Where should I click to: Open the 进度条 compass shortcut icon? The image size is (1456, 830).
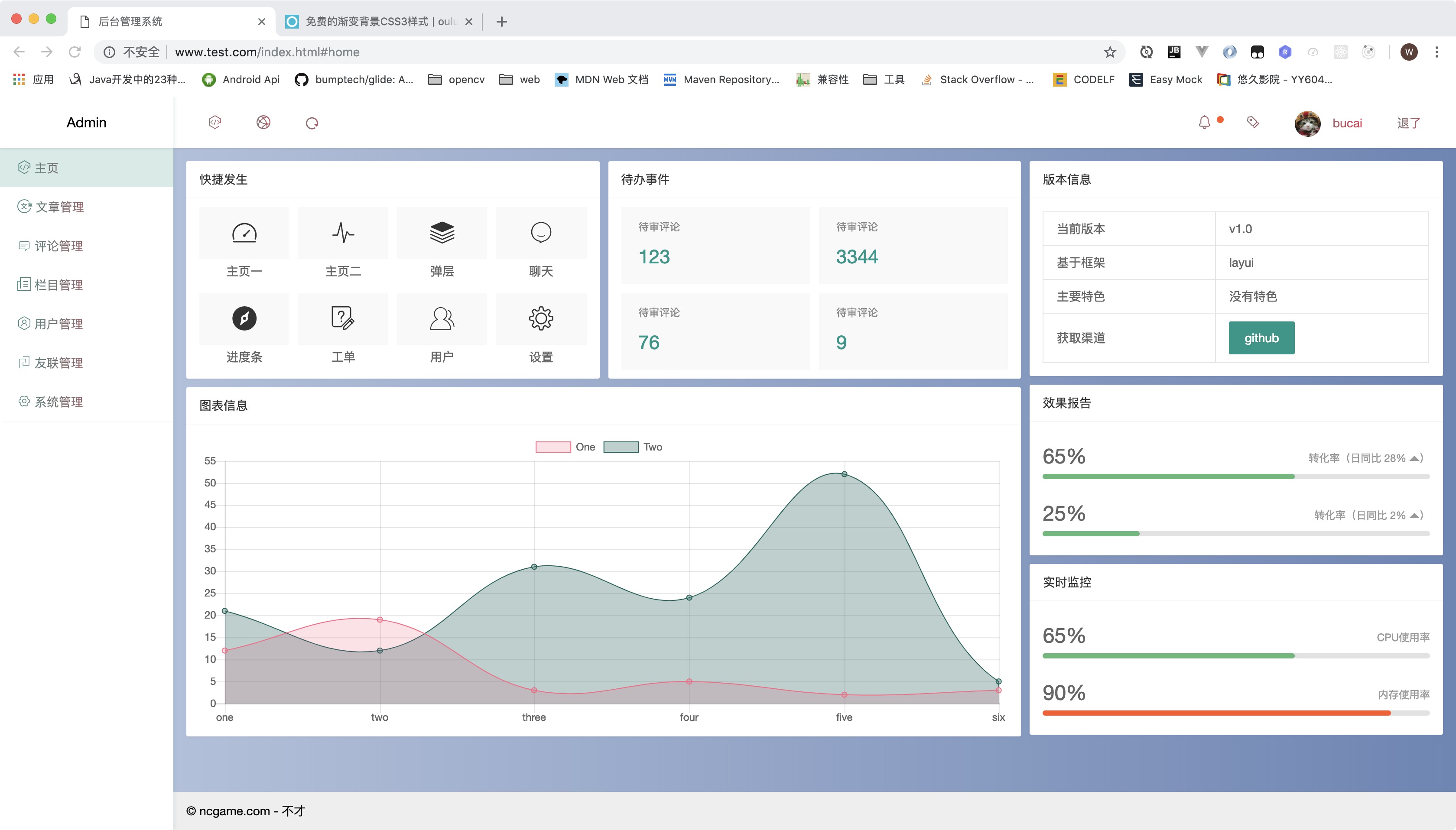[244, 318]
